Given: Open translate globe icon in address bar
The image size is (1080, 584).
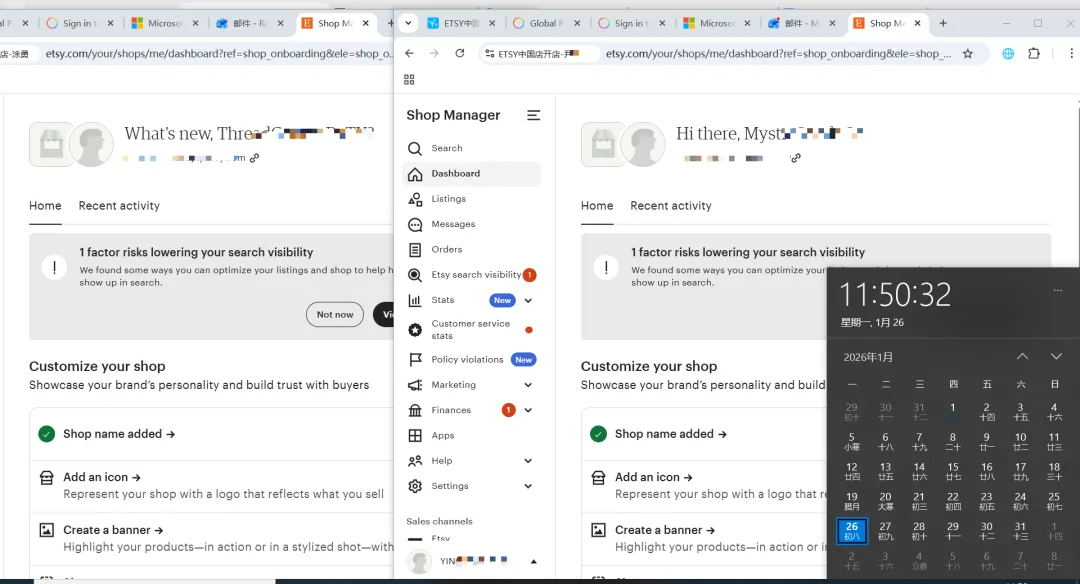Looking at the screenshot, I should pyautogui.click(x=1008, y=53).
